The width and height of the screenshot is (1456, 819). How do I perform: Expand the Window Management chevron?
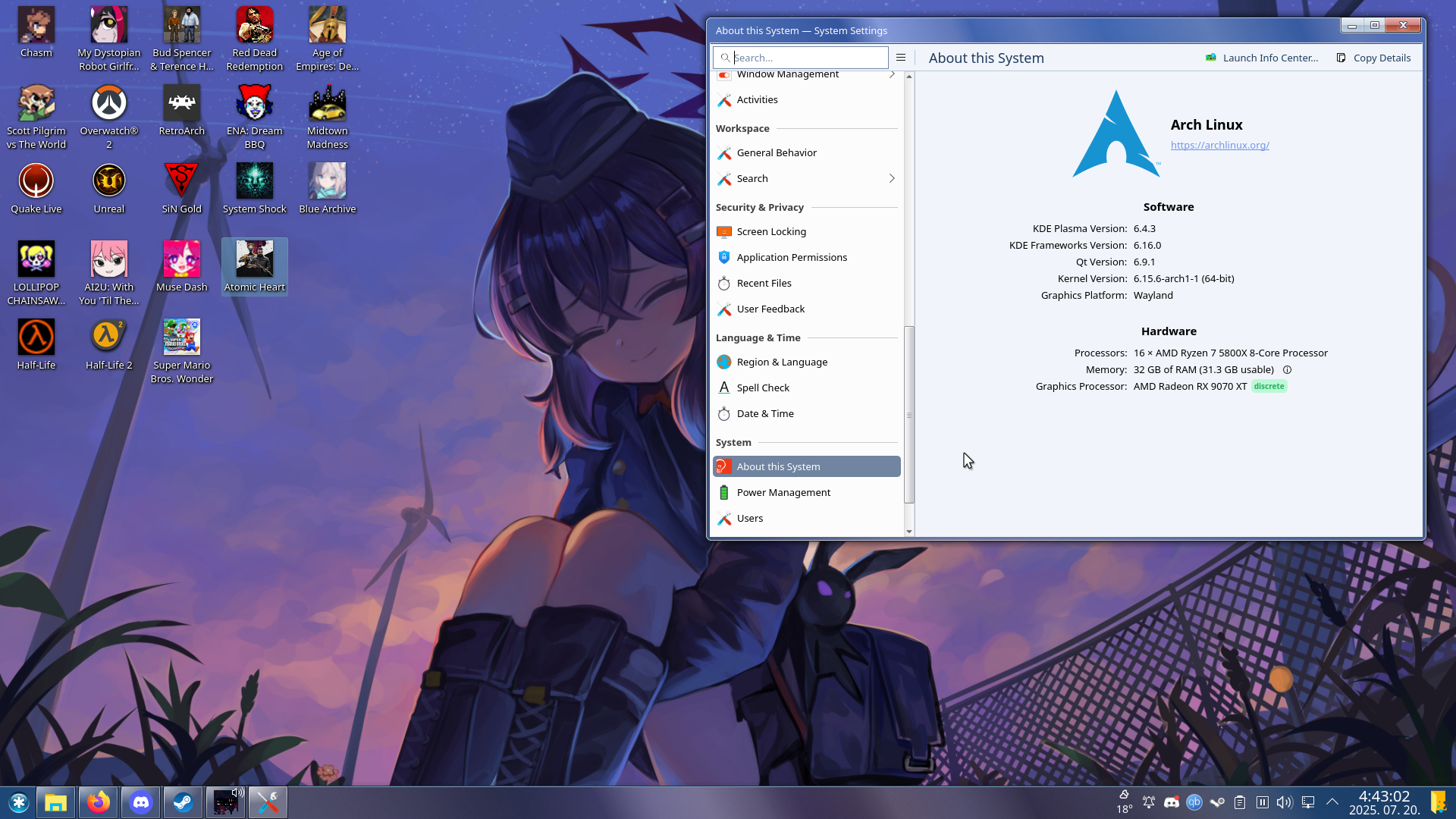pos(892,74)
